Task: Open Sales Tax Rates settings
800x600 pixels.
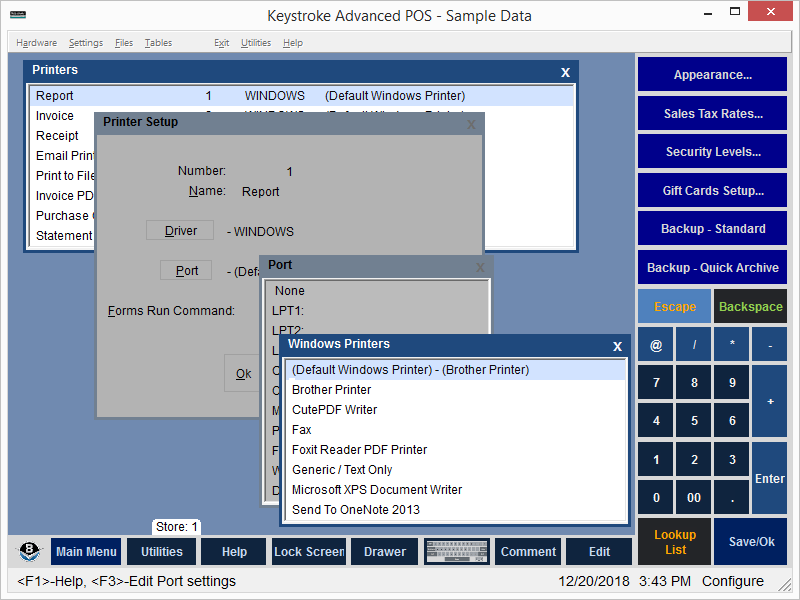Action: tap(712, 114)
